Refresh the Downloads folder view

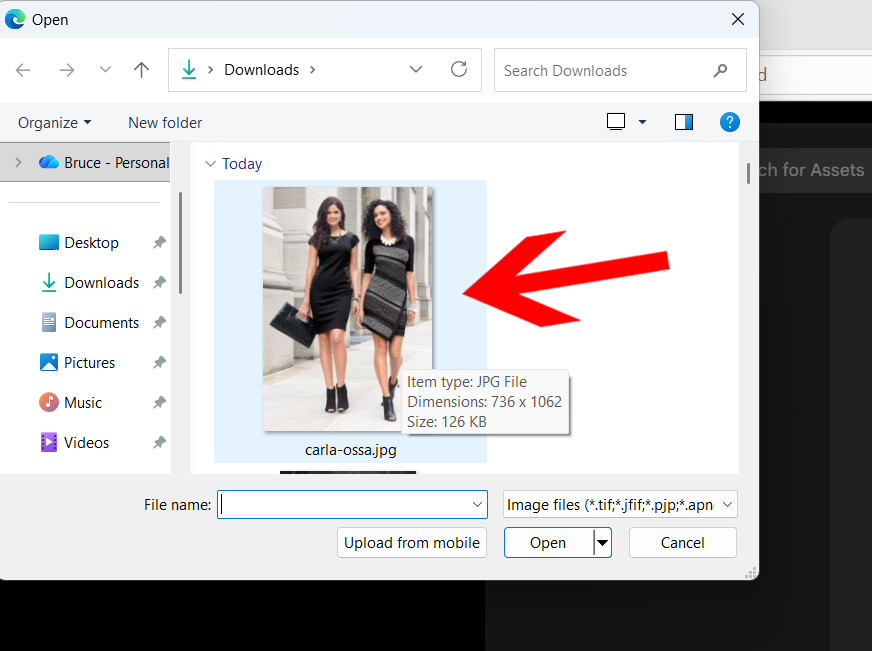pyautogui.click(x=459, y=69)
